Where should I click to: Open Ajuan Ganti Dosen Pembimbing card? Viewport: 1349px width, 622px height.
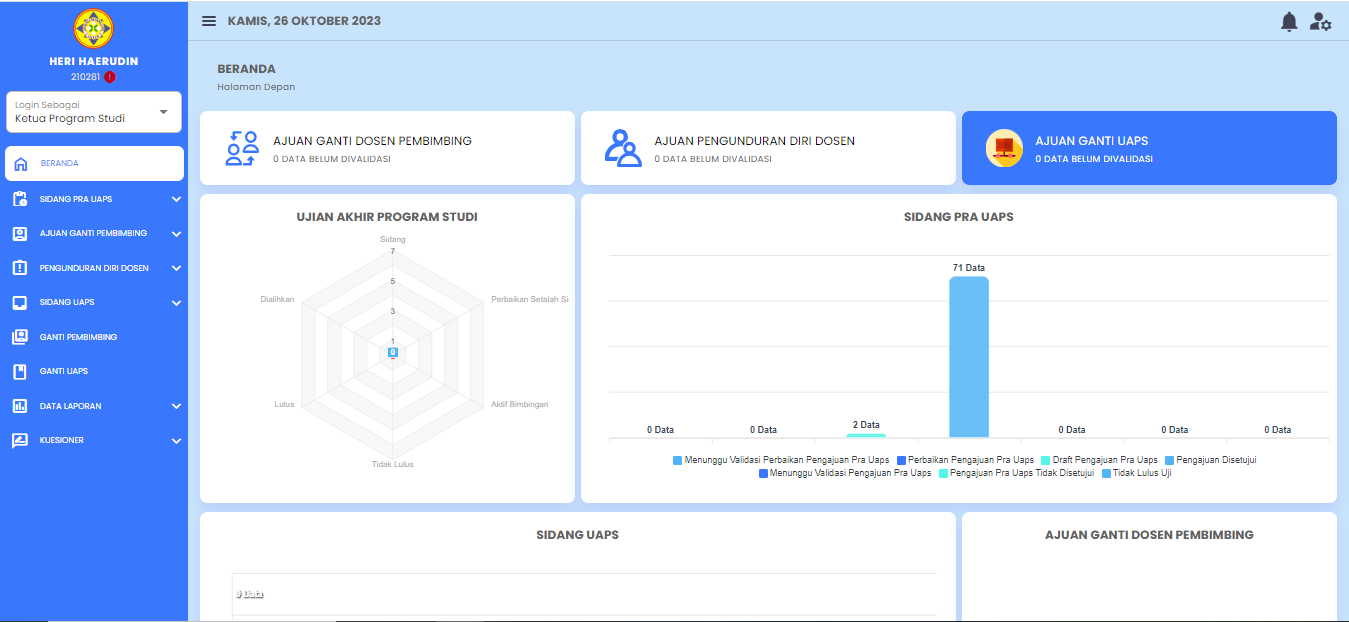[387, 148]
